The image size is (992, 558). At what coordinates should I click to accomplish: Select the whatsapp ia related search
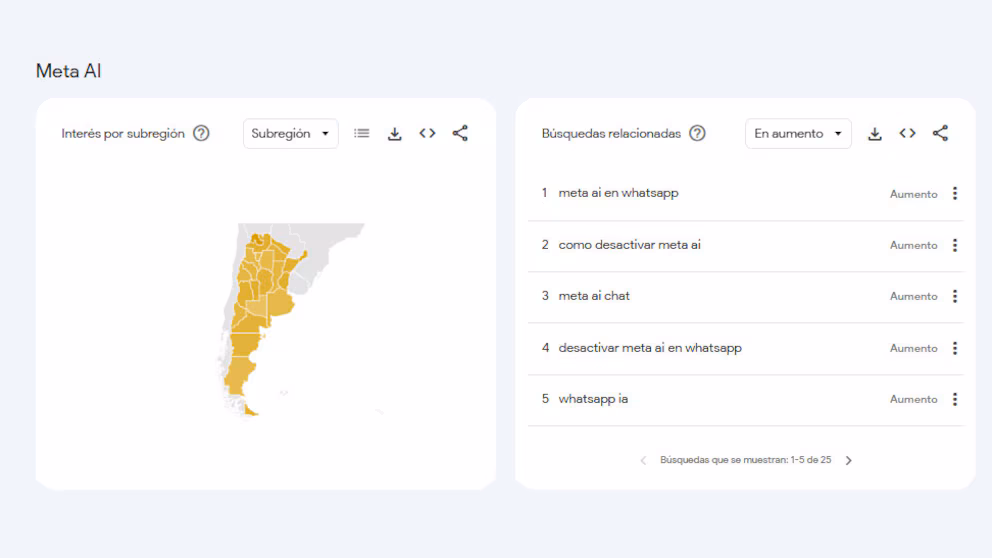pyautogui.click(x=593, y=399)
